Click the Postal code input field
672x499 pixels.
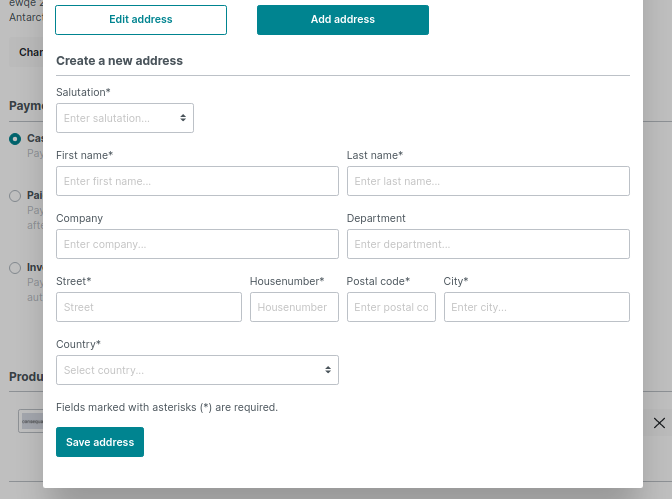coord(391,307)
